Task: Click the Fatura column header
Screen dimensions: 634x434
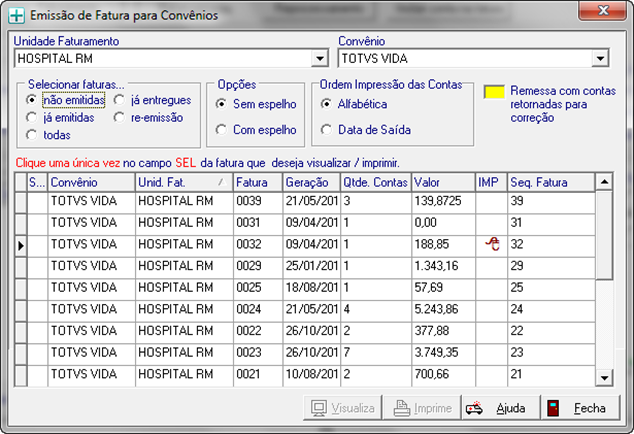Action: click(258, 182)
